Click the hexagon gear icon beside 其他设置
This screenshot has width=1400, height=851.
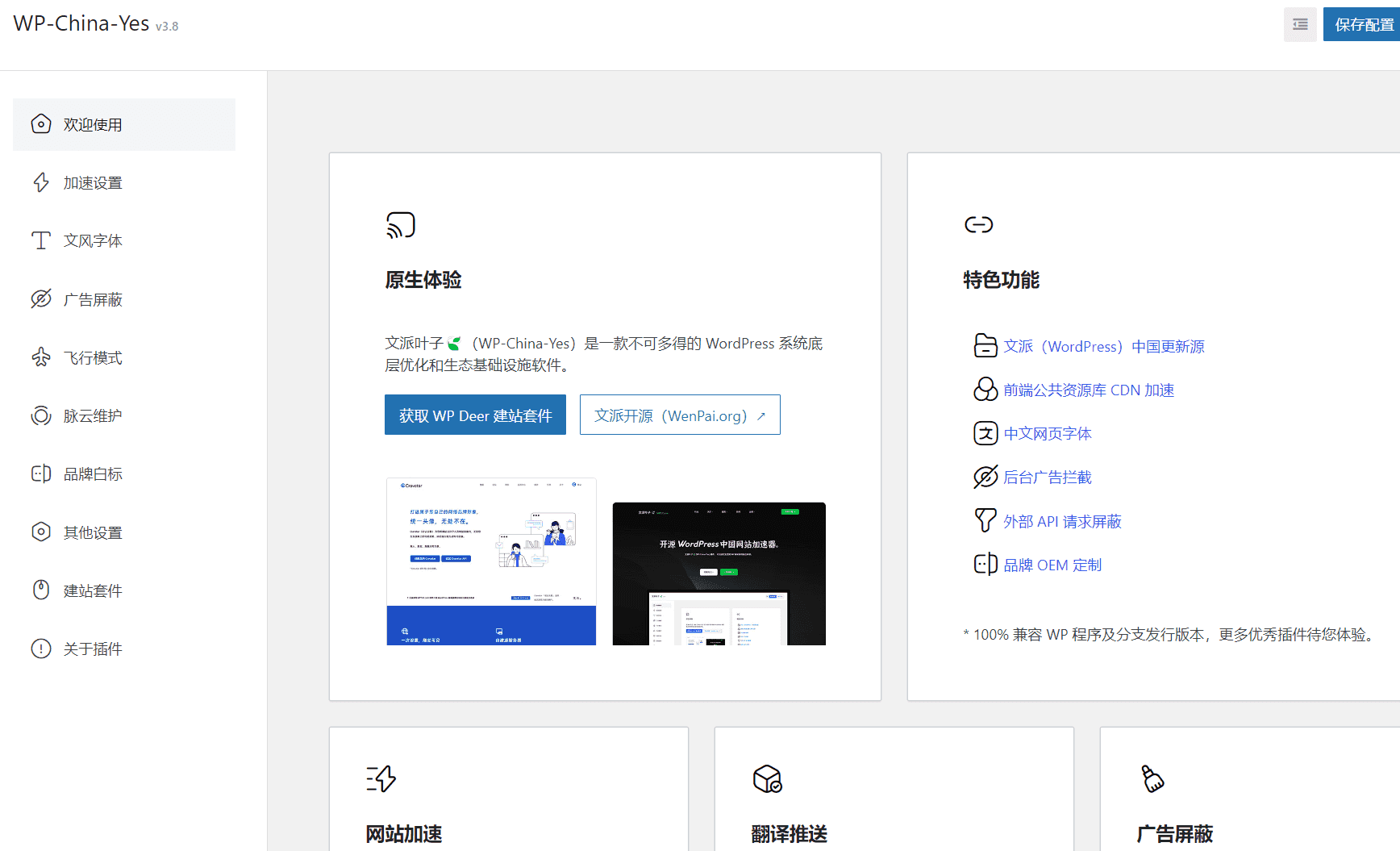point(41,532)
